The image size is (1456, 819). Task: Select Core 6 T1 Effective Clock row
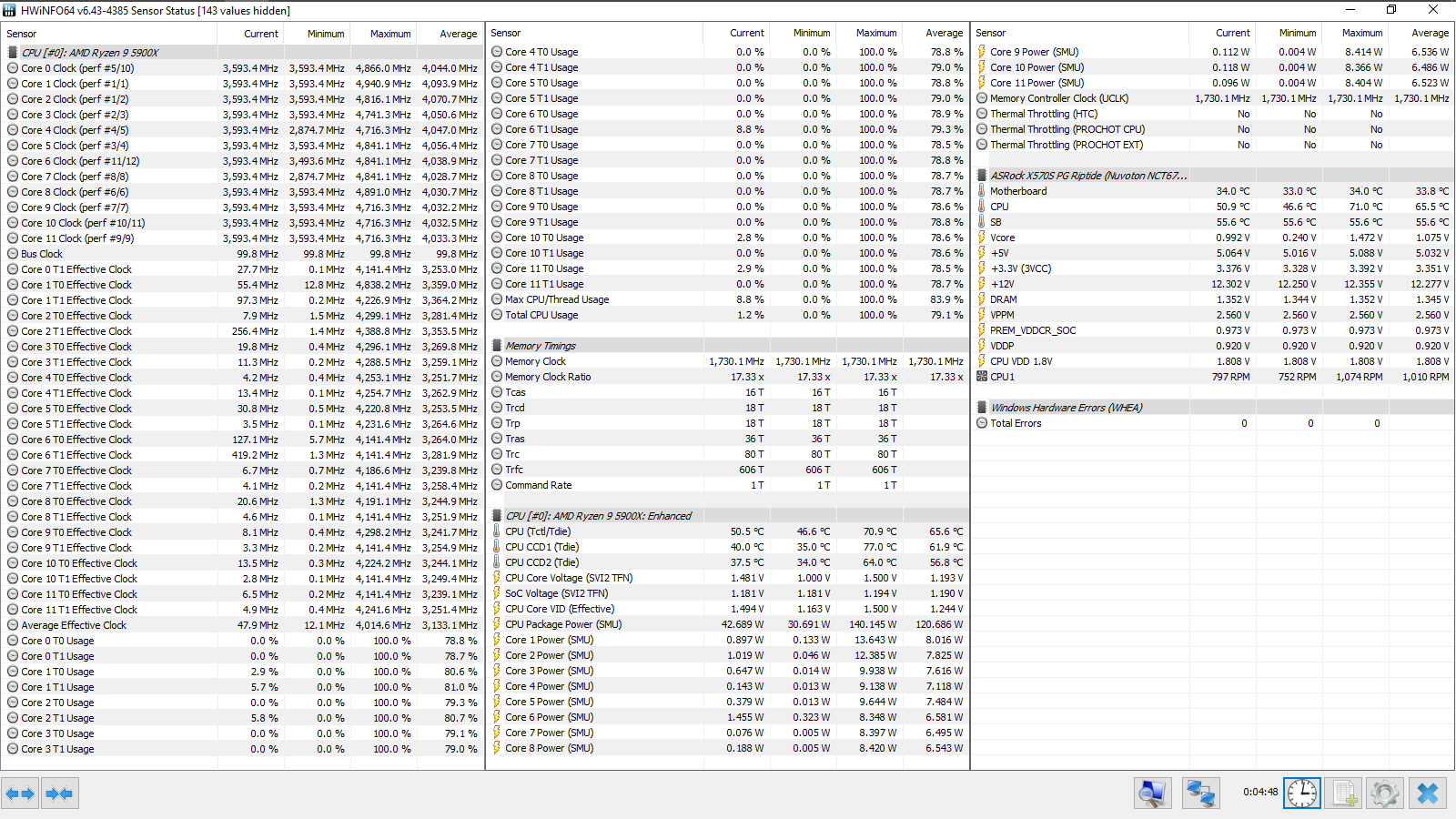(242, 455)
